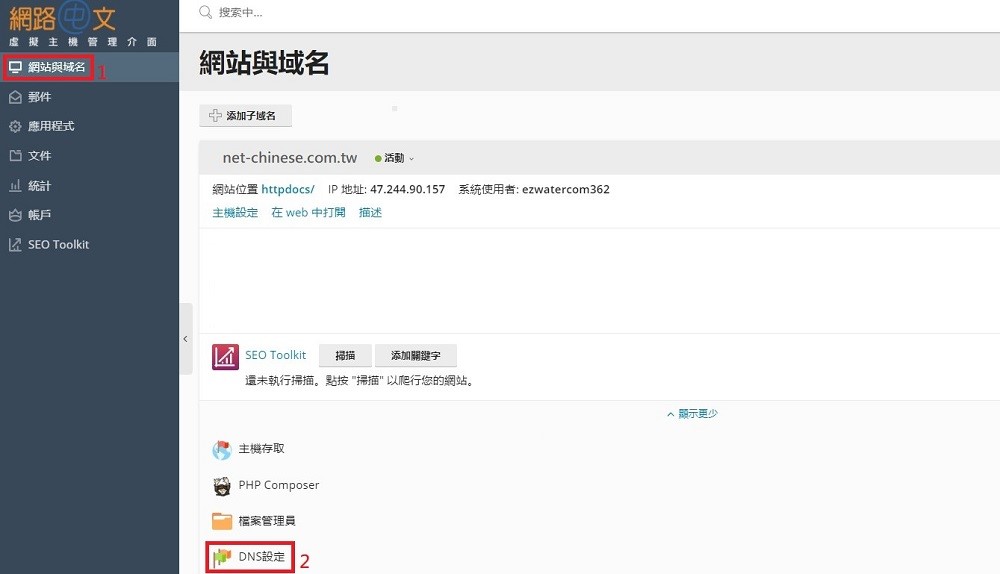Collapse the sidebar with the arrow handle
This screenshot has height=574, width=1000.
click(186, 339)
